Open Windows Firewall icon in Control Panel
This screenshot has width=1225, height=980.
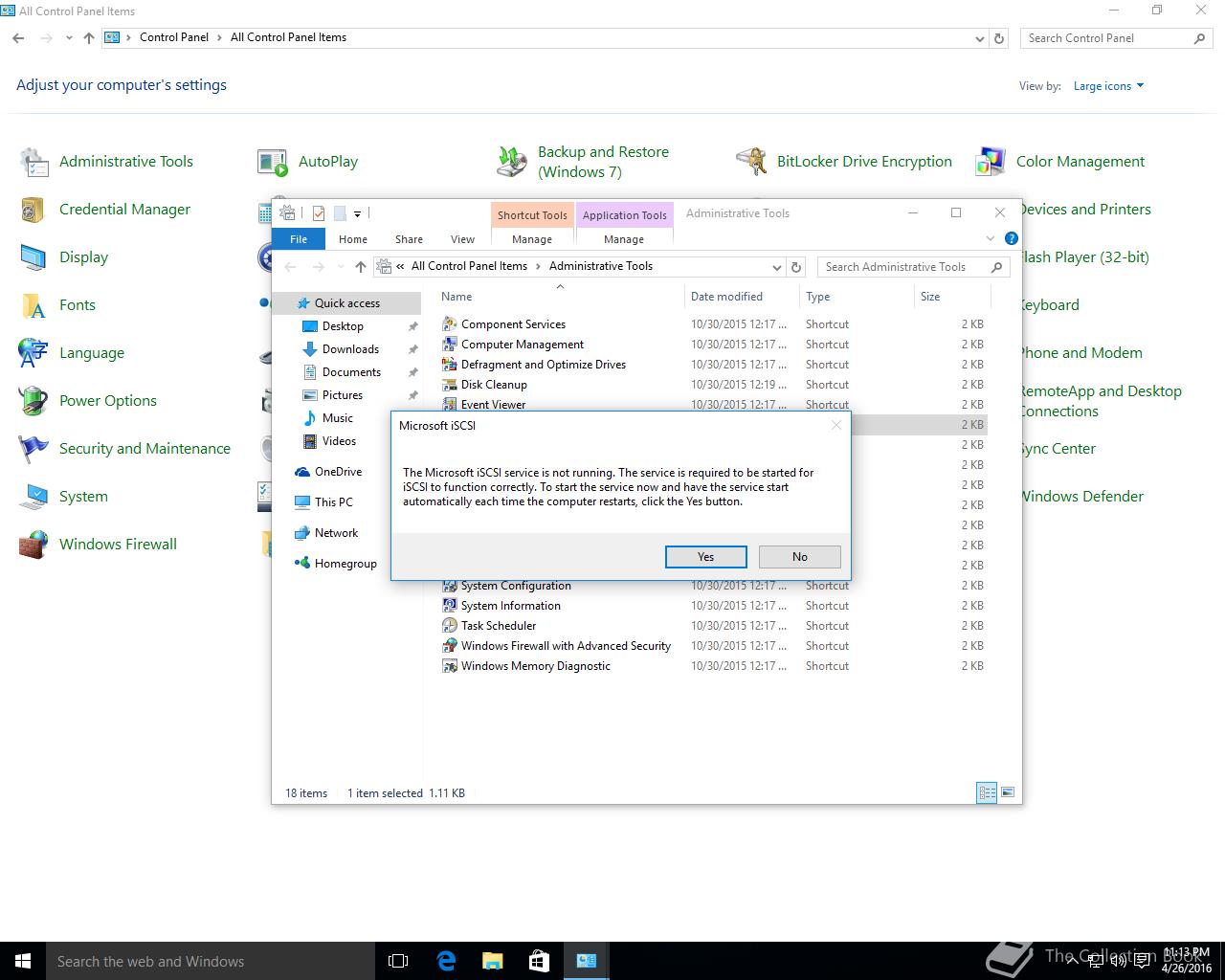(34, 545)
